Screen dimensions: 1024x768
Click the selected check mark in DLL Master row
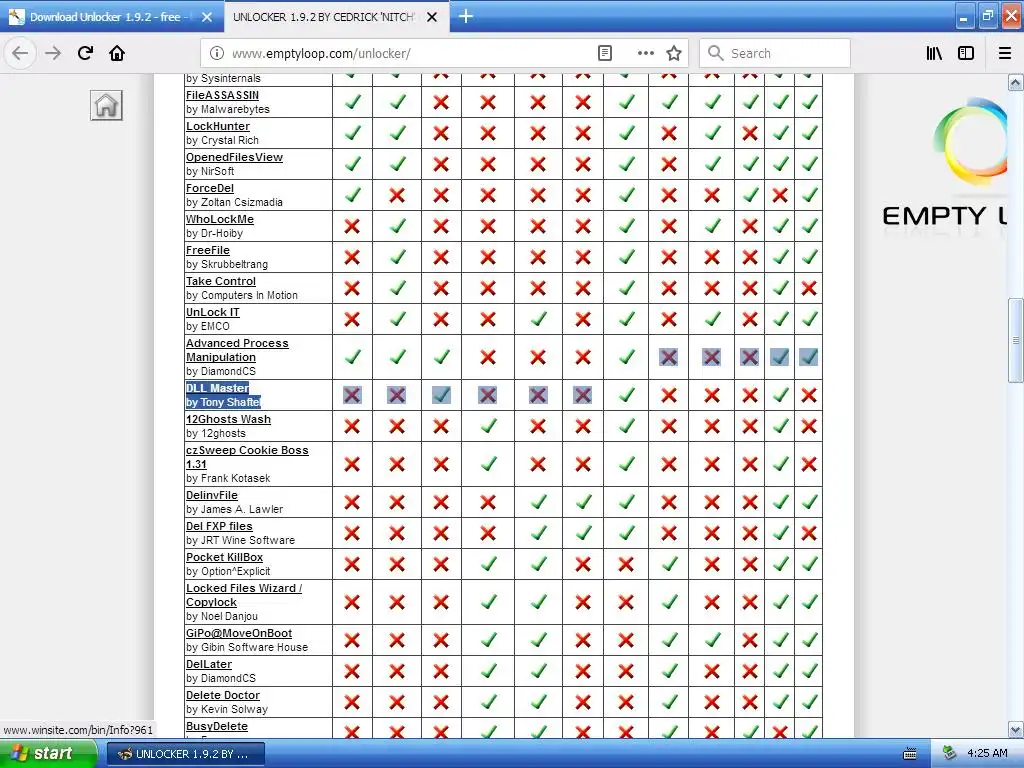coord(441,394)
